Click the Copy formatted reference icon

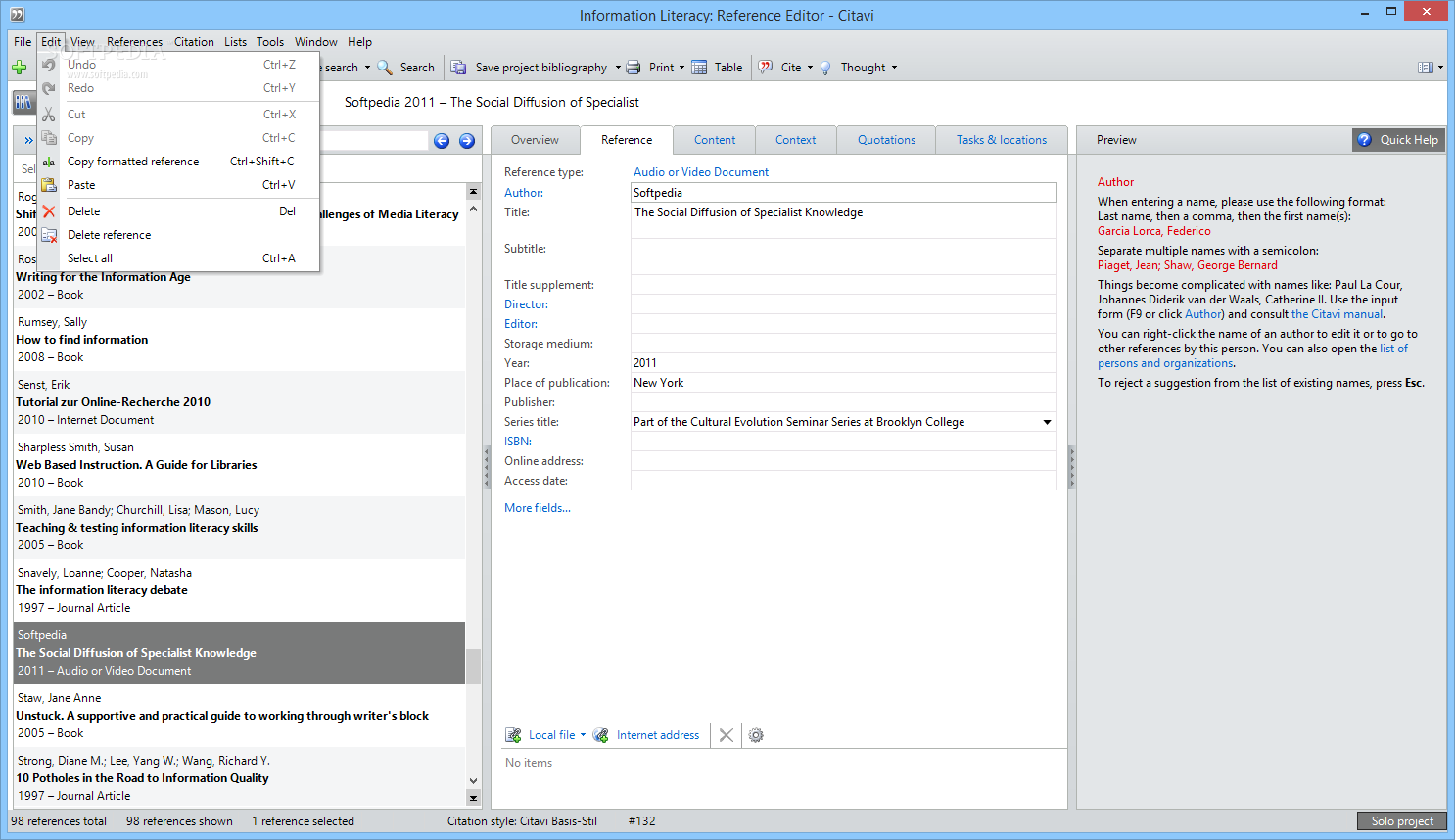49,162
